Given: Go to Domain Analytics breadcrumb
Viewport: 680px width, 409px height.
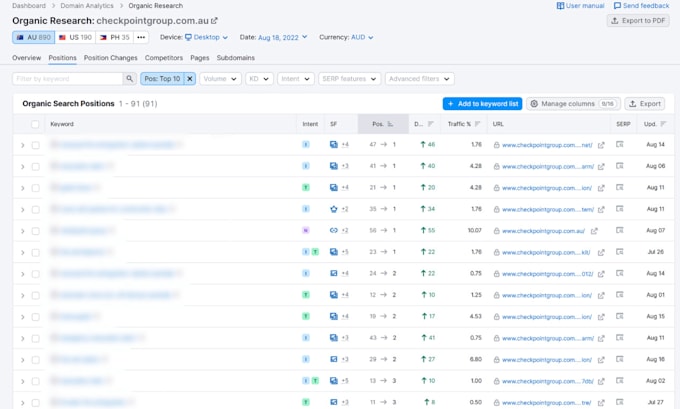Looking at the screenshot, I should (87, 6).
